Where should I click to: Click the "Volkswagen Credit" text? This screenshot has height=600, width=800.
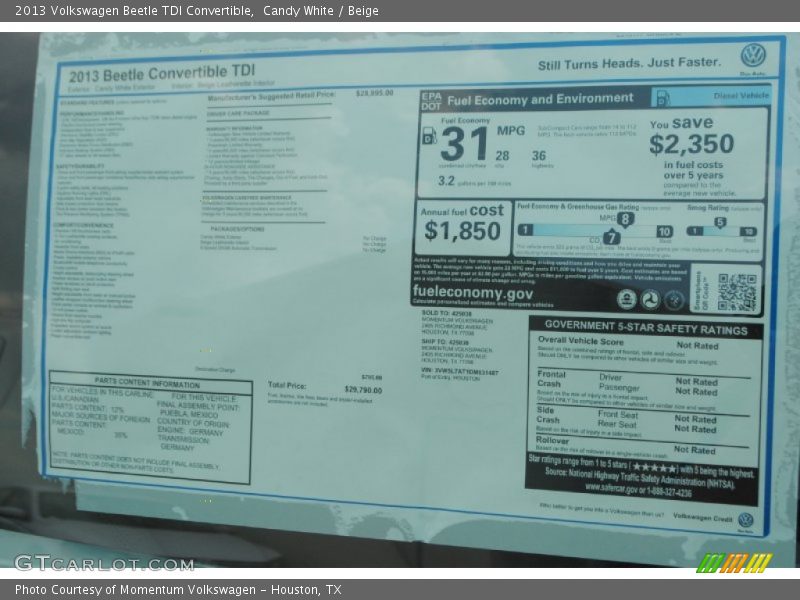(703, 517)
